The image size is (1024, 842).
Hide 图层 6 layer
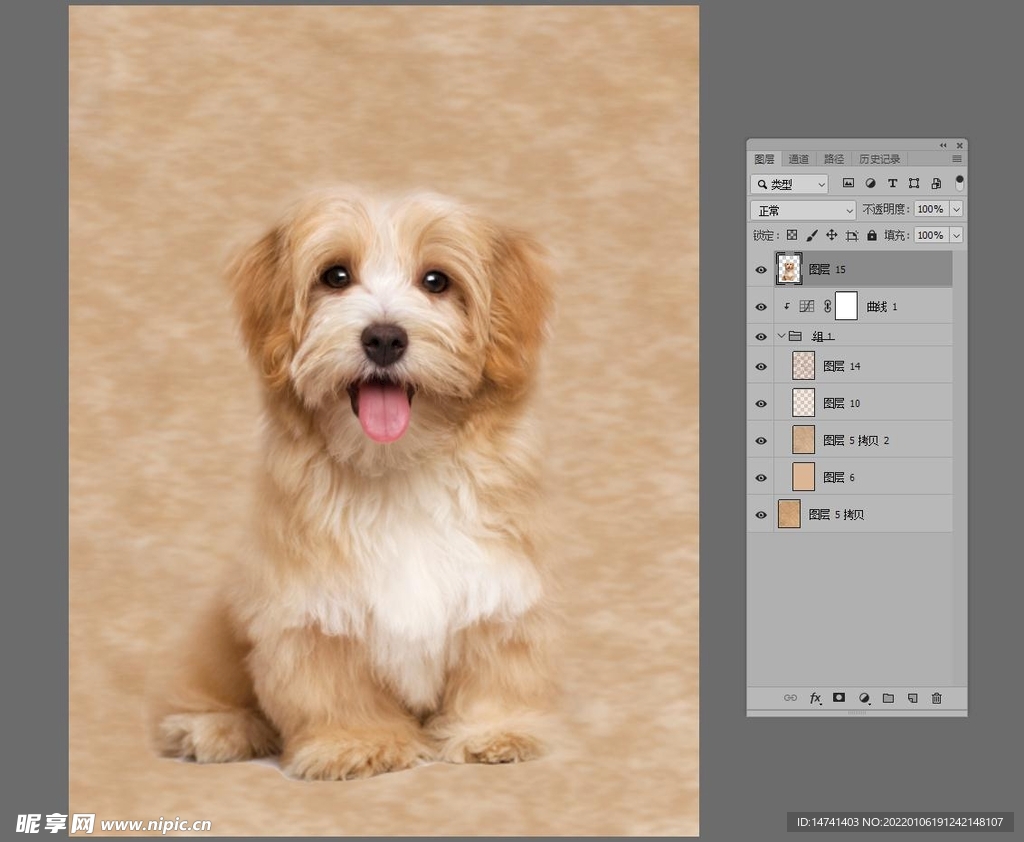point(761,478)
